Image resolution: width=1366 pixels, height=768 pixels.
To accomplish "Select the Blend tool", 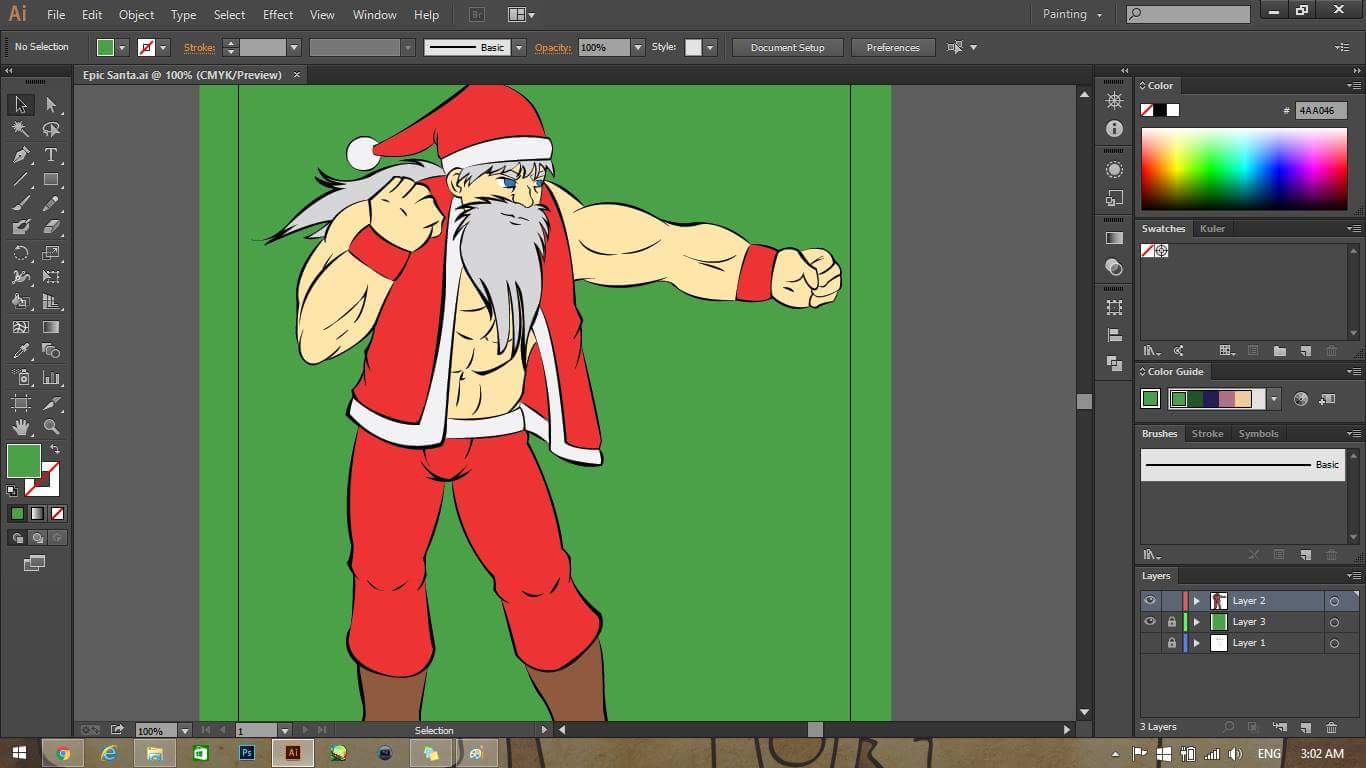I will click(51, 351).
